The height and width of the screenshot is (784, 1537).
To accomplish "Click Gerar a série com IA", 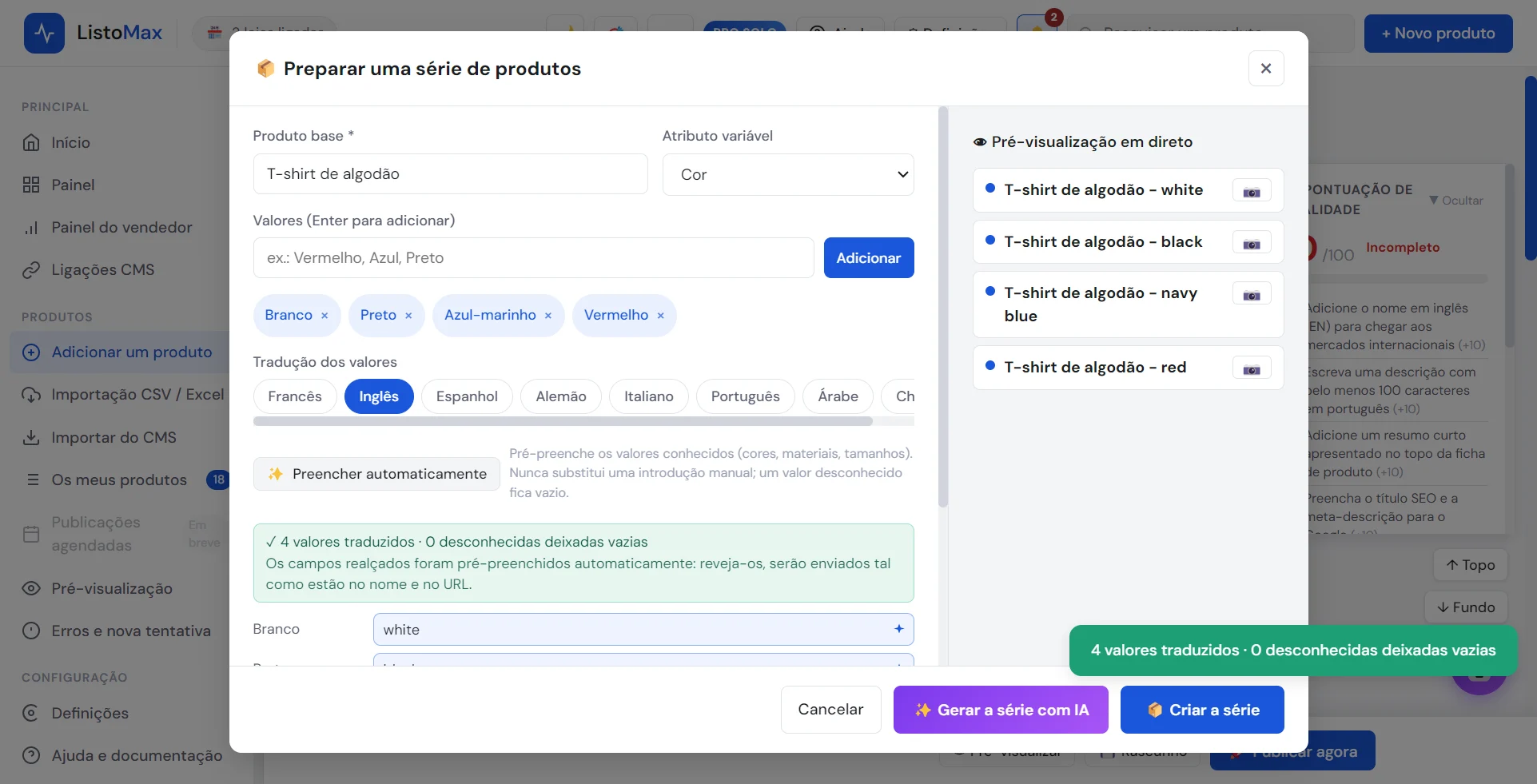I will click(1001, 710).
